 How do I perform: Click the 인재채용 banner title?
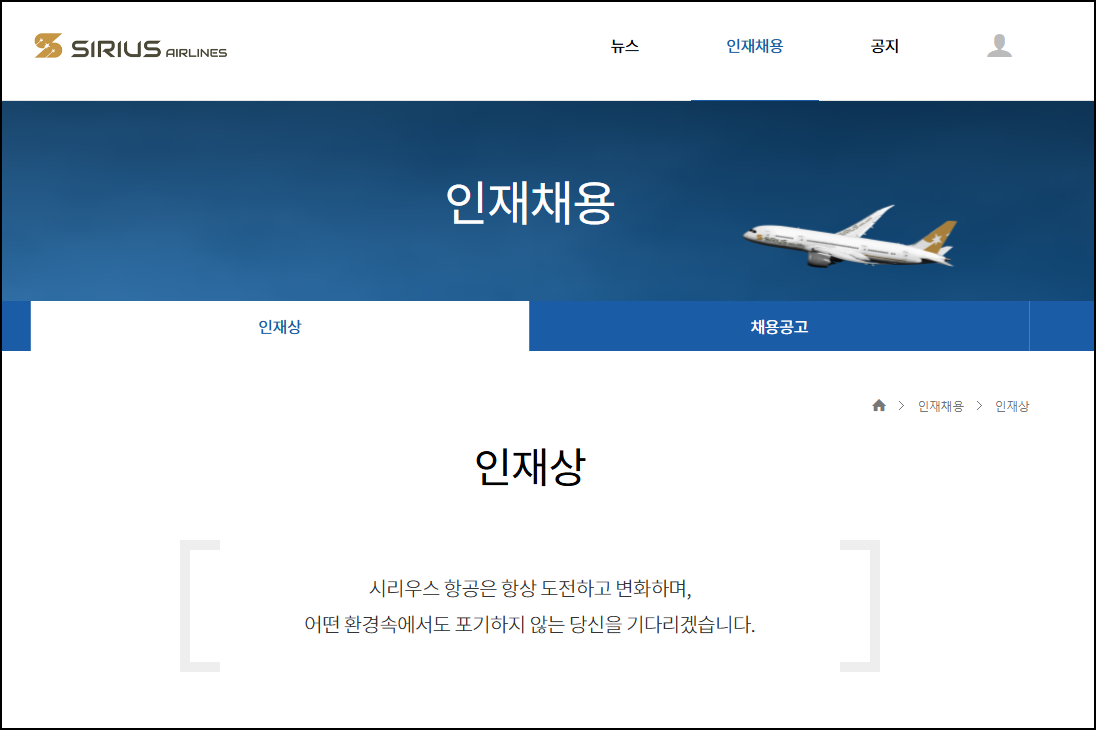(x=530, y=201)
